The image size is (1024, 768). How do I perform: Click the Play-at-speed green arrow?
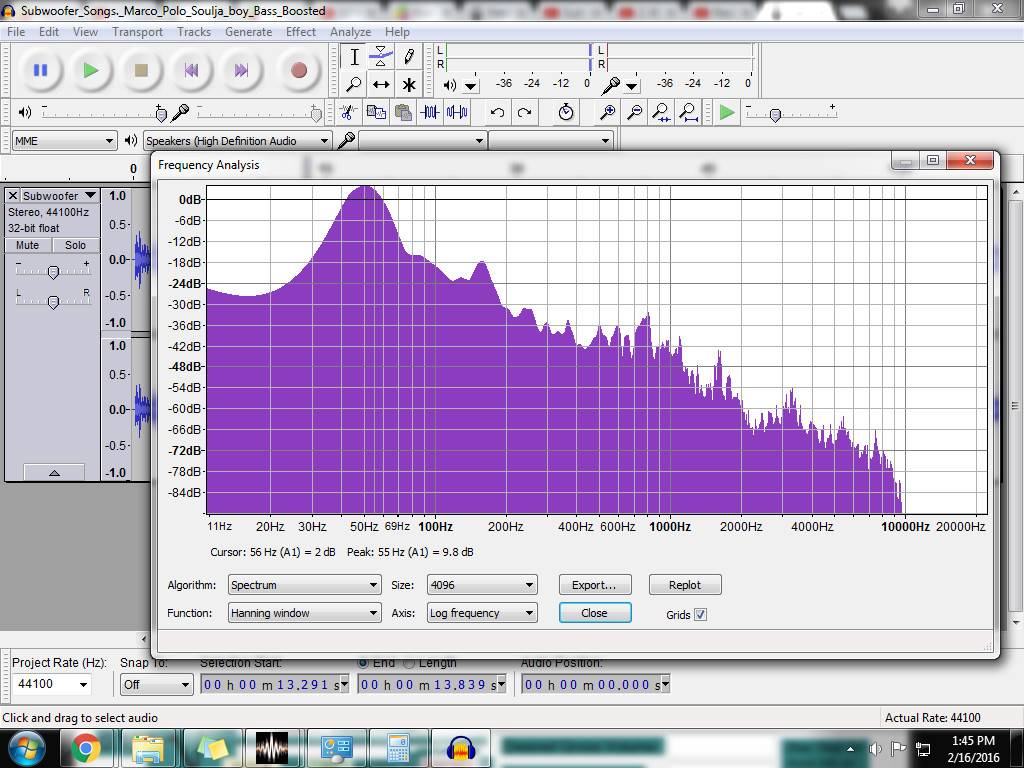(726, 112)
